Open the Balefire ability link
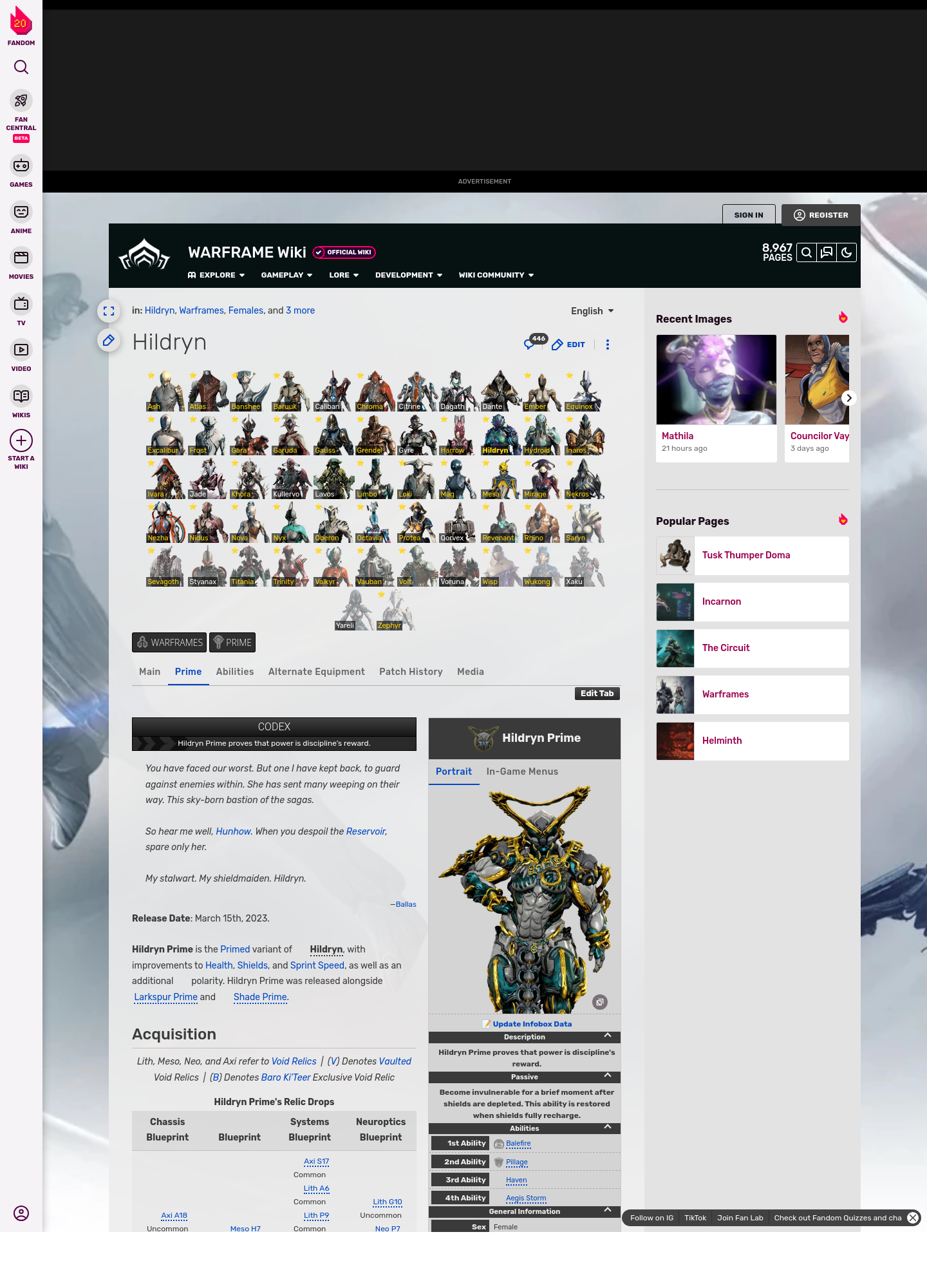Screen dimensions: 927x1288 (x=518, y=1144)
